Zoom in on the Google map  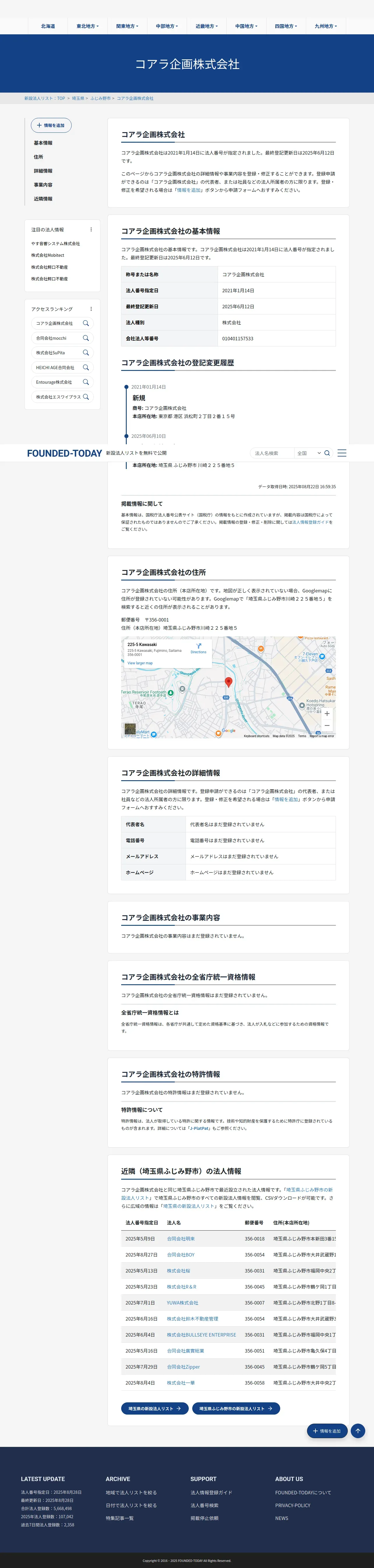pos(327,713)
